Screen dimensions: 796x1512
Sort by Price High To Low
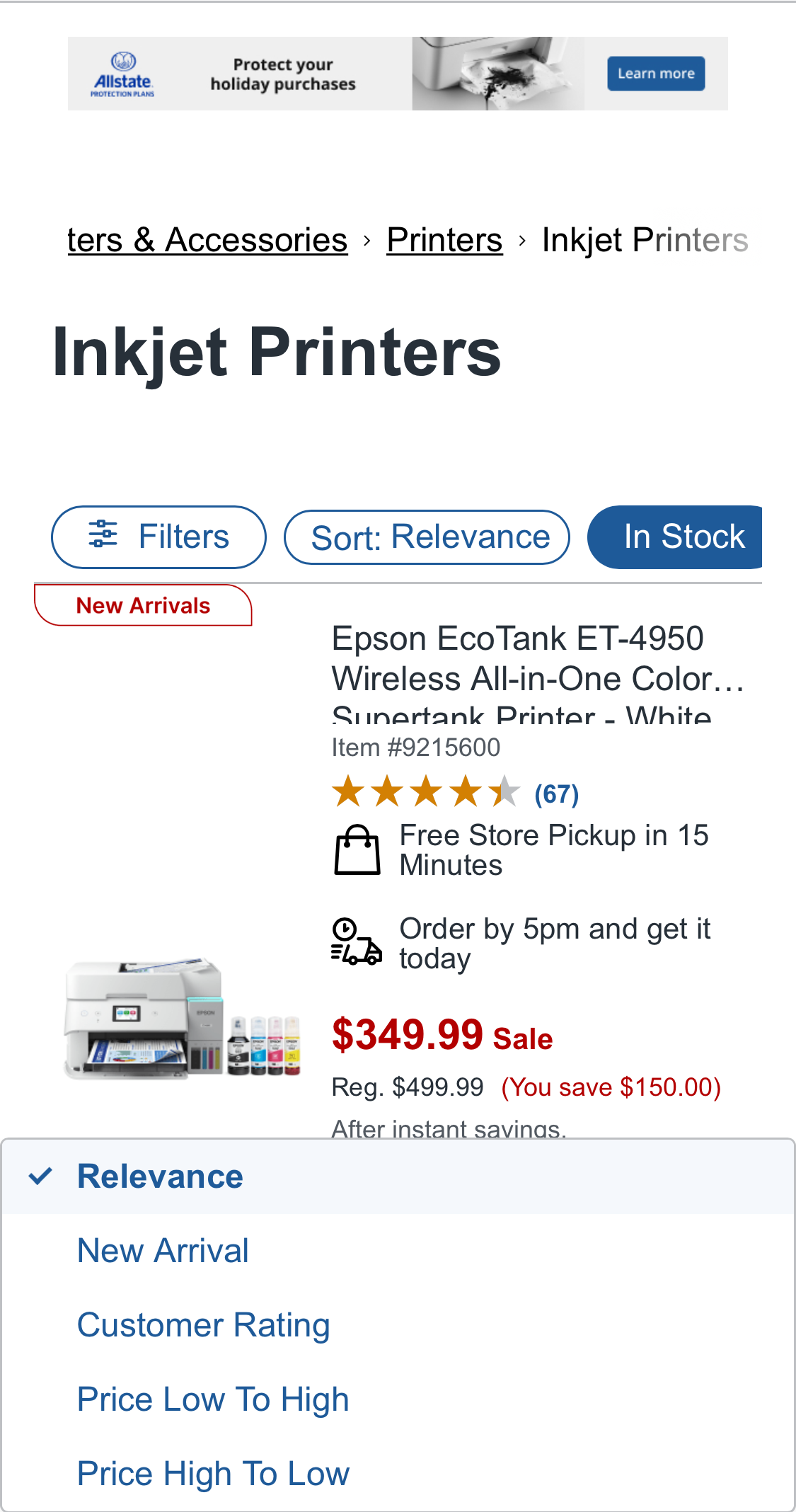point(213,1474)
